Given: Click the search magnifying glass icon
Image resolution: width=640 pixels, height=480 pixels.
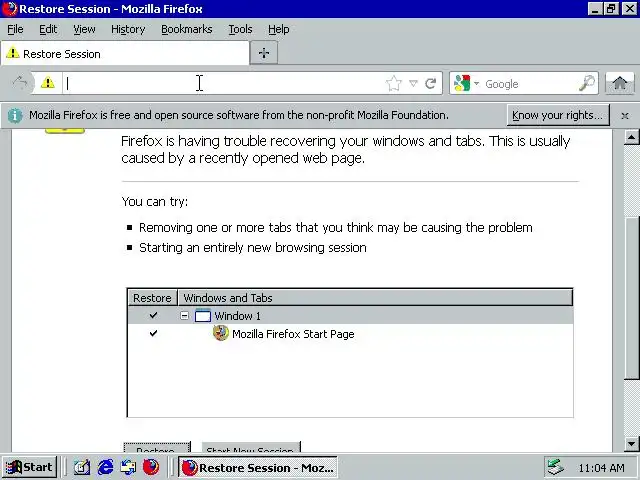Looking at the screenshot, I should (587, 83).
